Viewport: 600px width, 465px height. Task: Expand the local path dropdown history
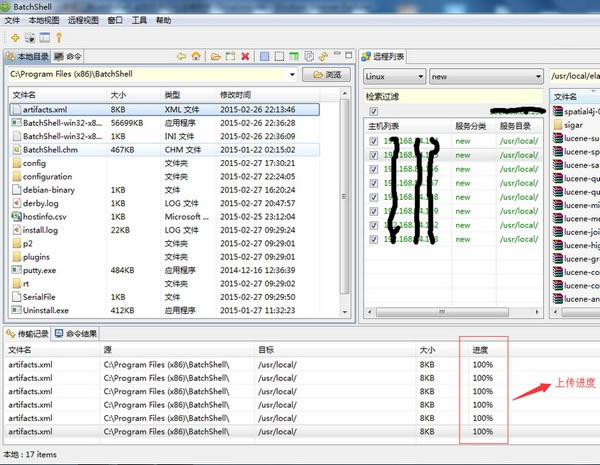[291, 75]
